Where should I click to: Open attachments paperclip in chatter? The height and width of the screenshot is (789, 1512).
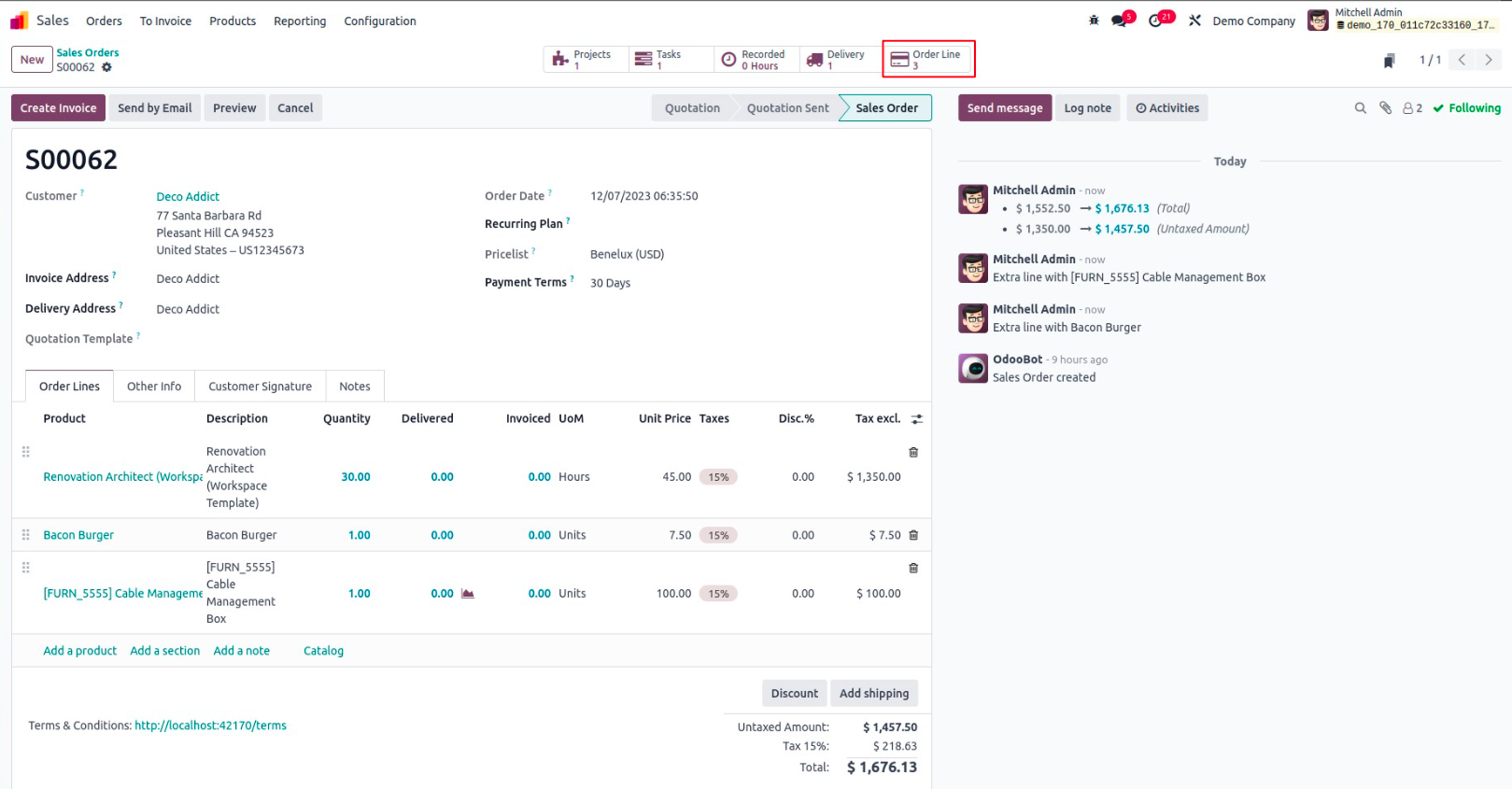1386,108
